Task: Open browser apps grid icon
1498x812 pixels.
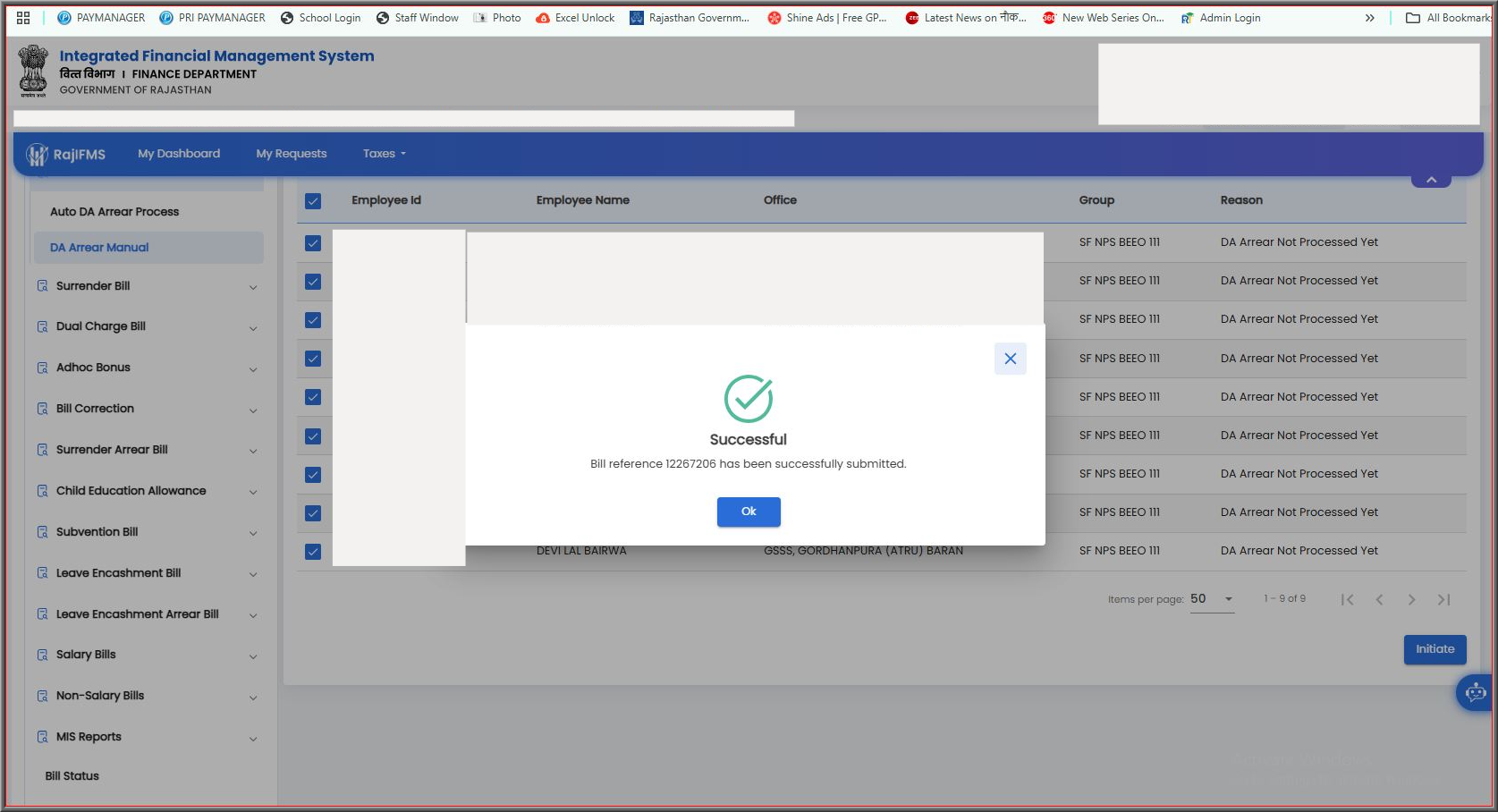Action: [23, 18]
